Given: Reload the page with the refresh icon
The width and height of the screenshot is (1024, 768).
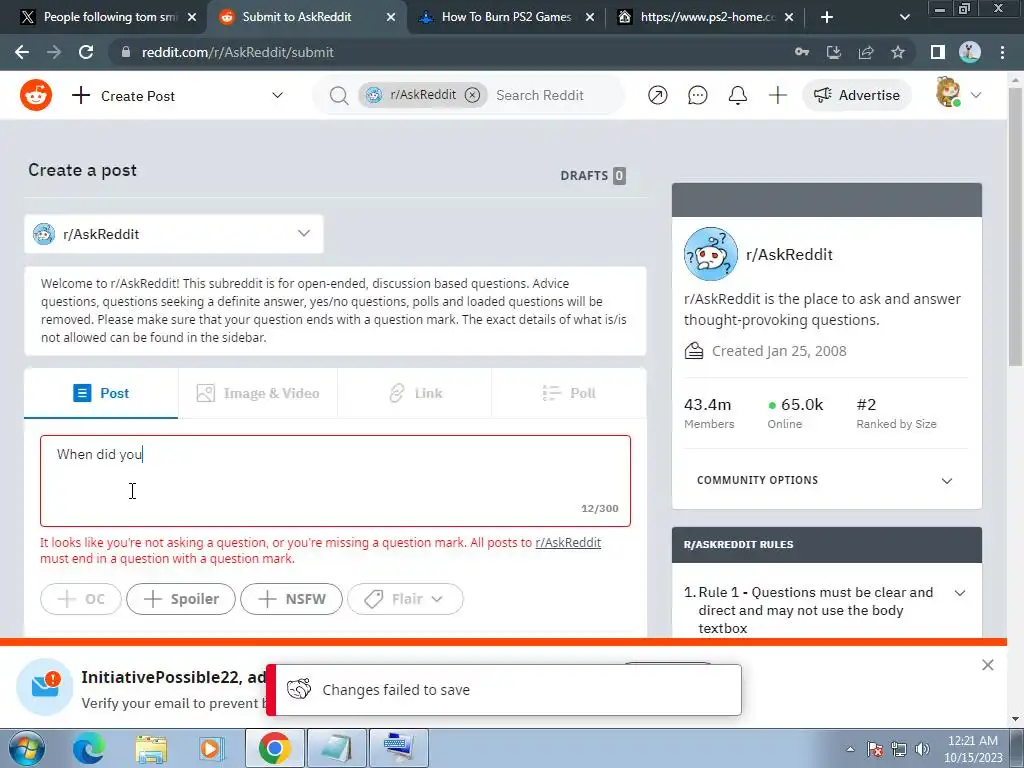Looking at the screenshot, I should pos(86,52).
